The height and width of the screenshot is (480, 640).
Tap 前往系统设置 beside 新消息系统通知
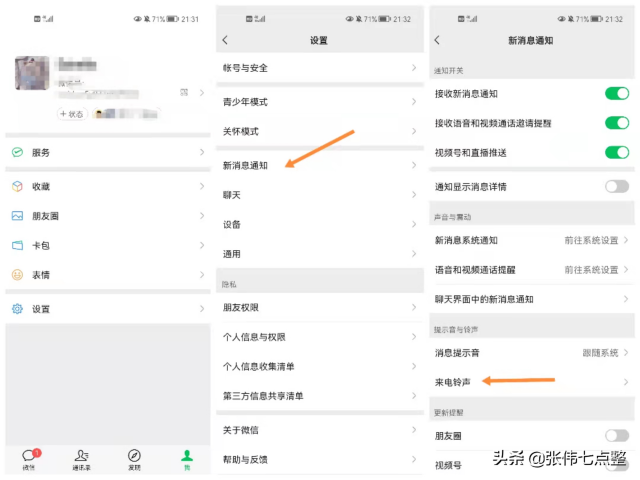point(591,240)
